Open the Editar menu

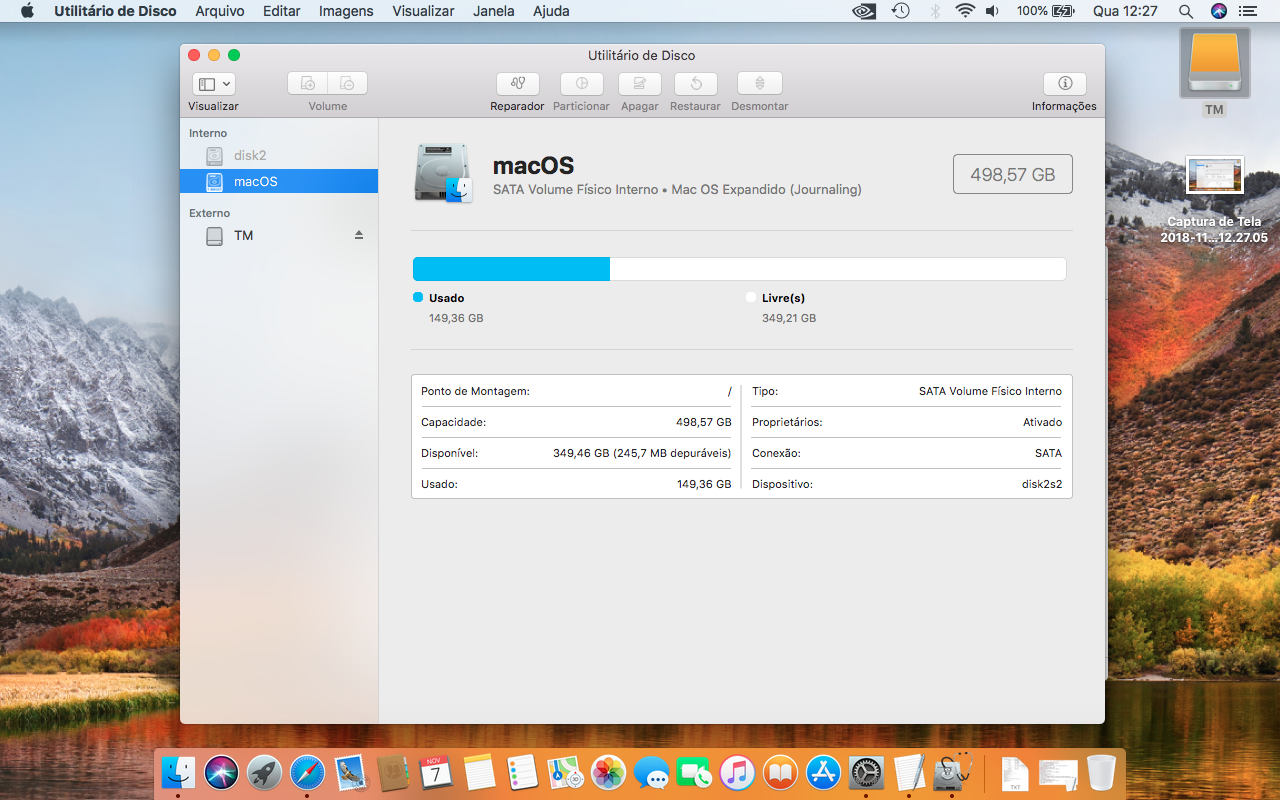[x=282, y=11]
